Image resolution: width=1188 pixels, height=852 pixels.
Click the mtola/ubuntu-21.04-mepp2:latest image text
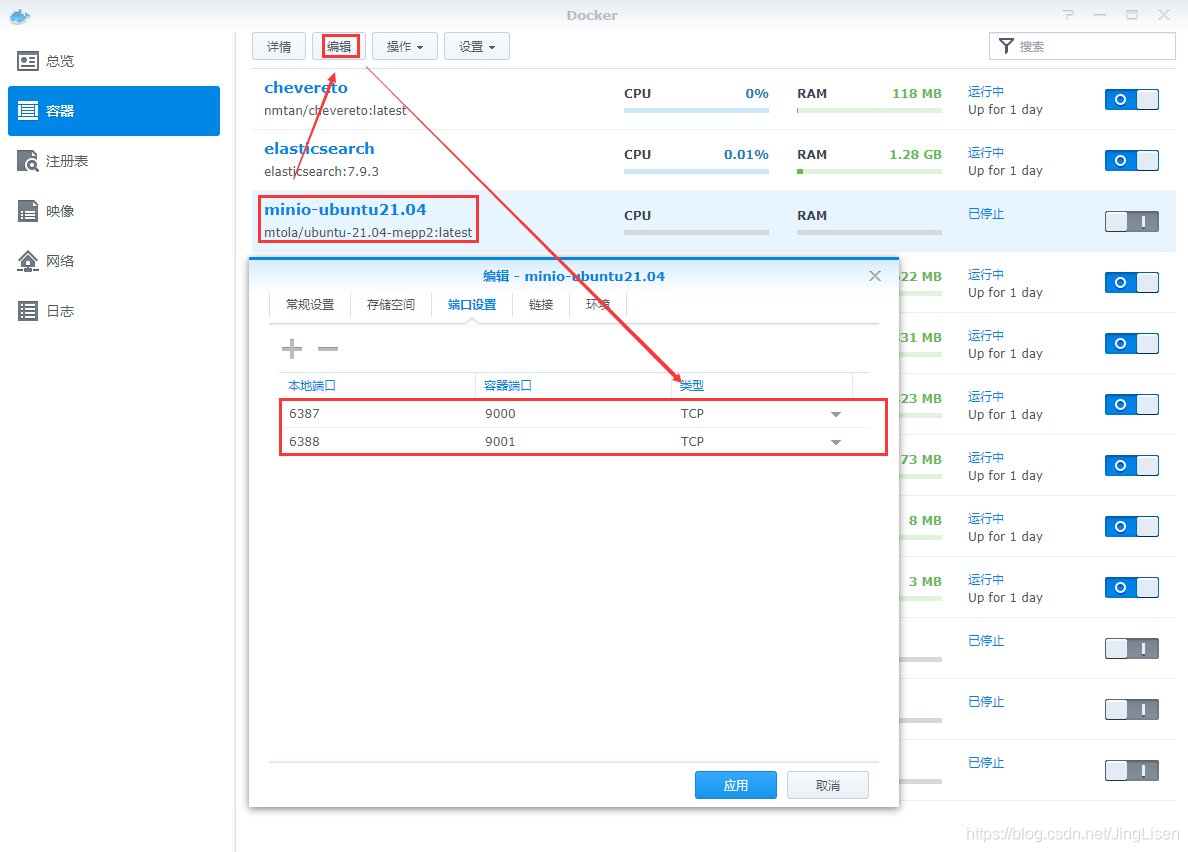(x=367, y=233)
